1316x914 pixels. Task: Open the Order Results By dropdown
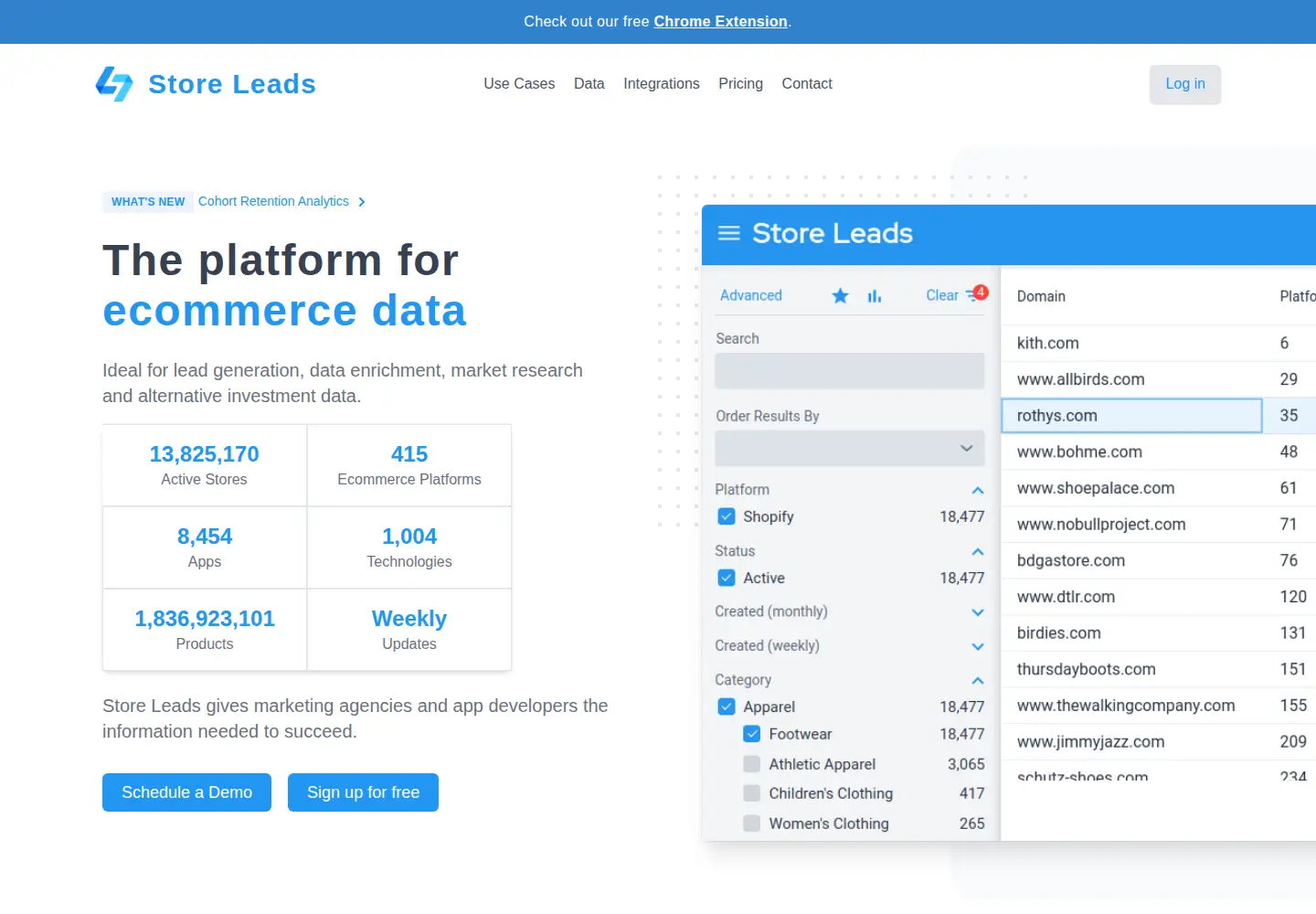[x=850, y=449]
